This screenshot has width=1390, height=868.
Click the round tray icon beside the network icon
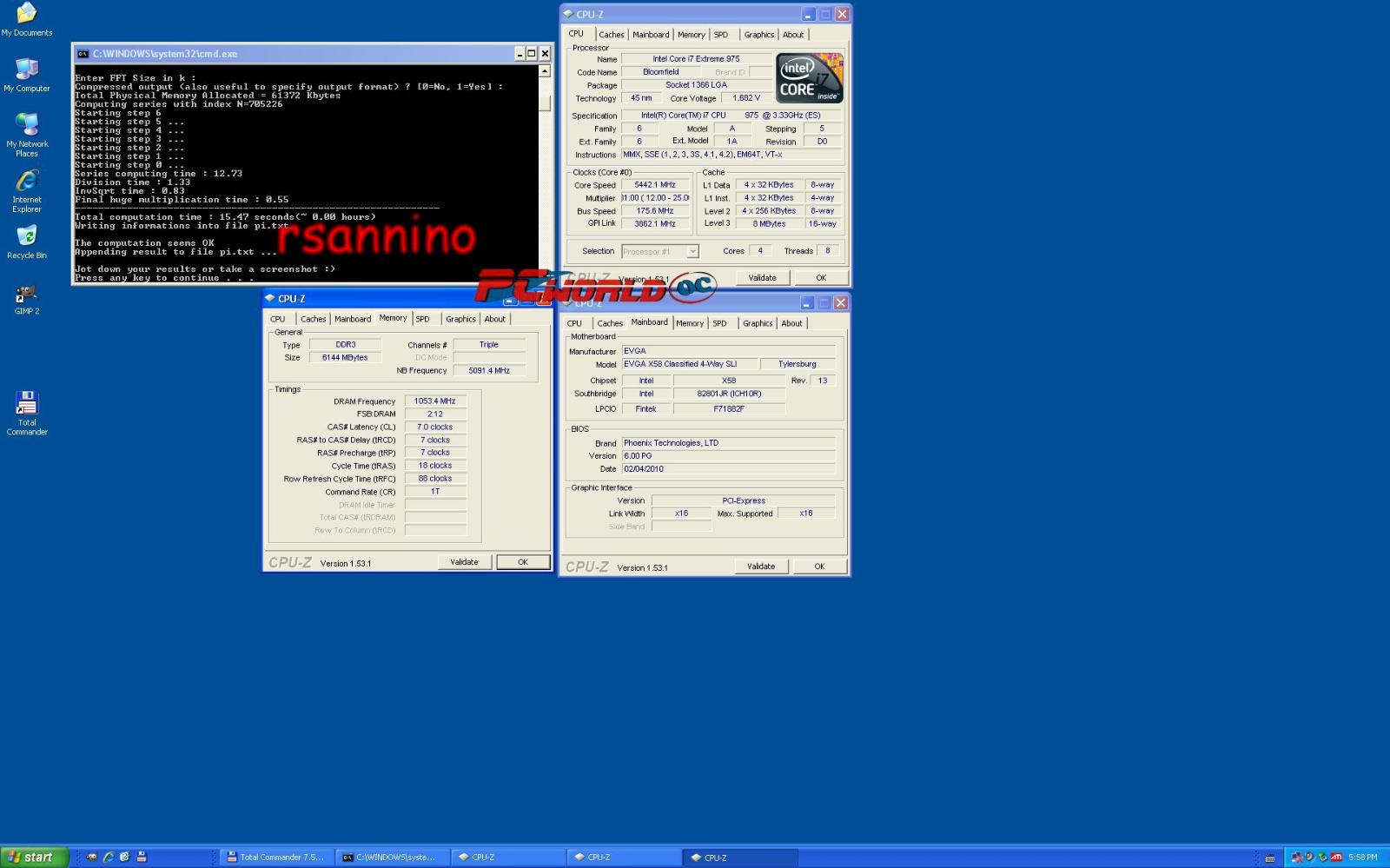[x=1309, y=857]
